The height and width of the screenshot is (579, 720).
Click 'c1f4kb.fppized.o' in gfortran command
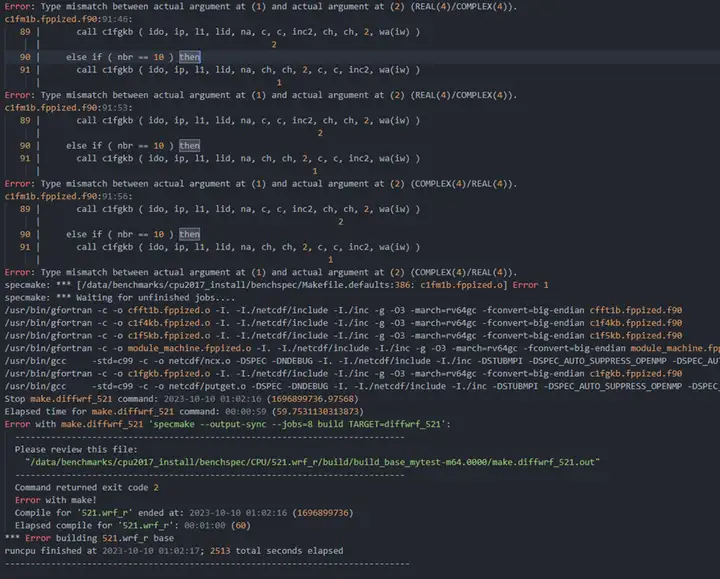(x=169, y=323)
